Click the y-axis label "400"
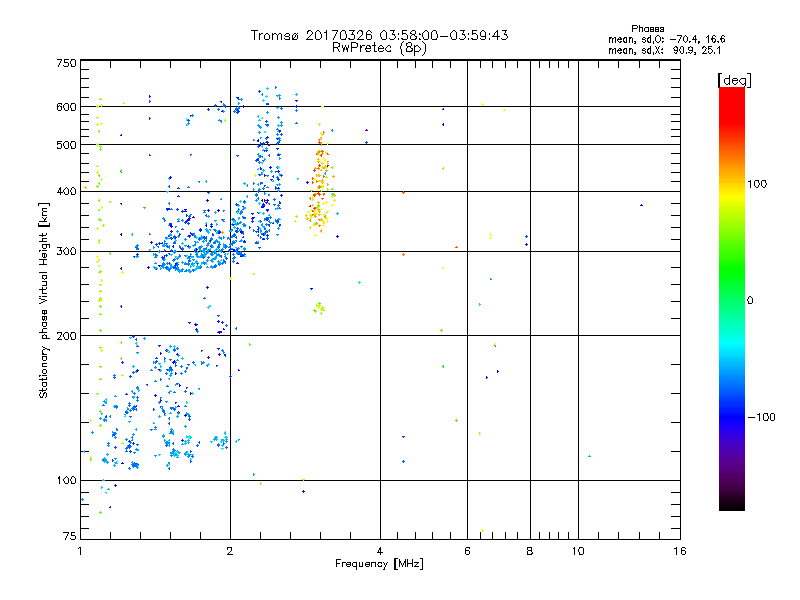This screenshot has width=800, height=600. [x=66, y=191]
